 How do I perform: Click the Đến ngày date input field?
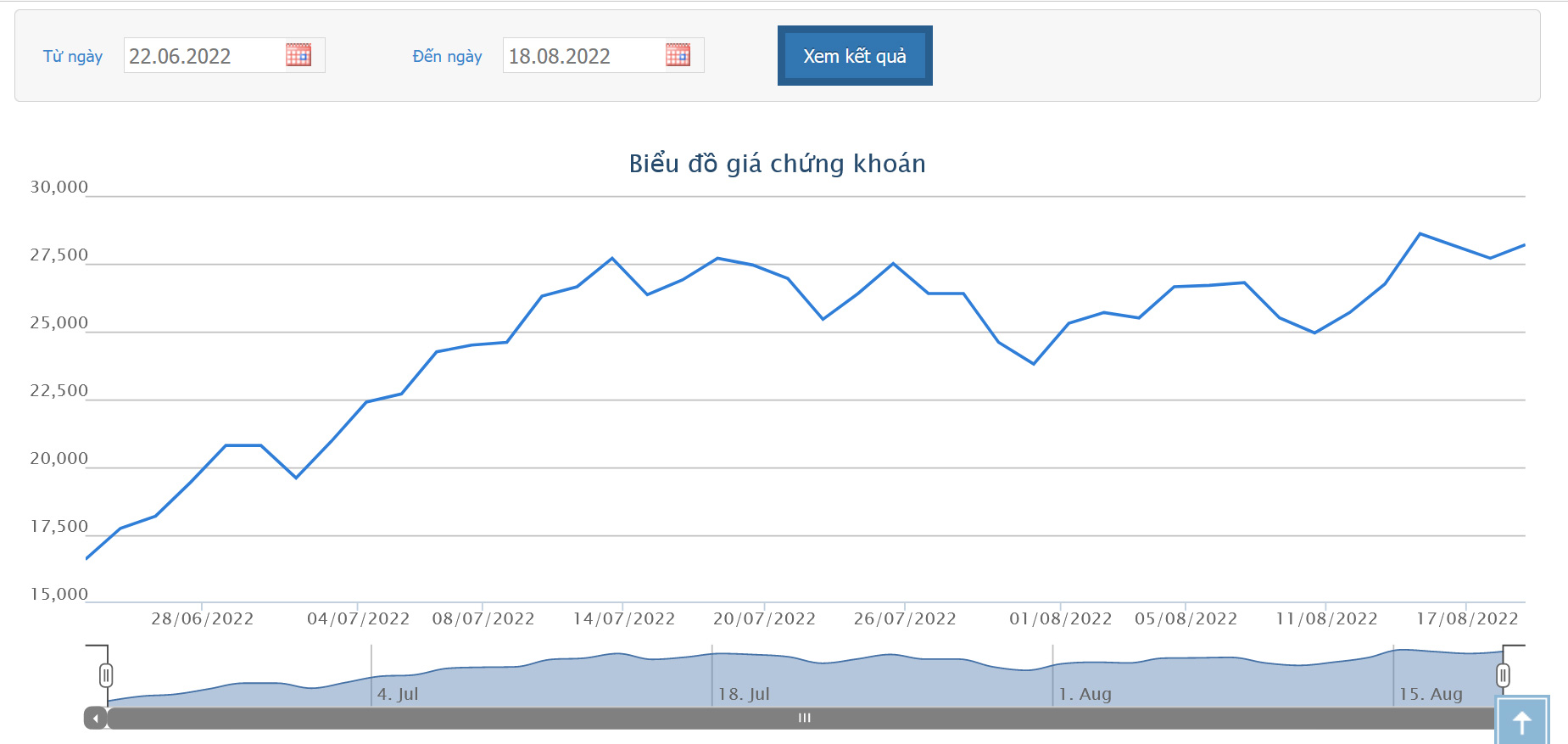pos(603,55)
